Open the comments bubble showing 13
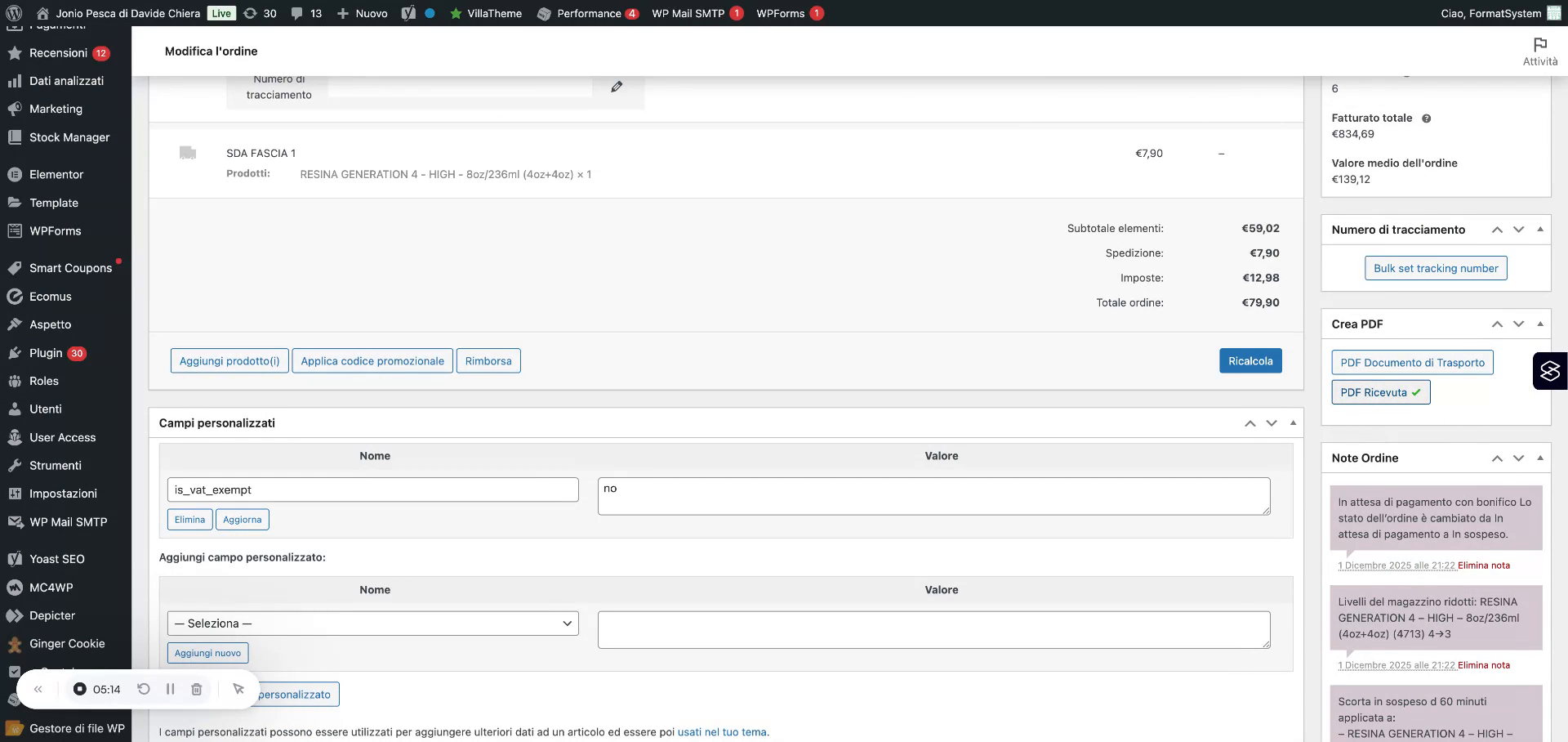This screenshot has height=742, width=1568. pyautogui.click(x=305, y=13)
